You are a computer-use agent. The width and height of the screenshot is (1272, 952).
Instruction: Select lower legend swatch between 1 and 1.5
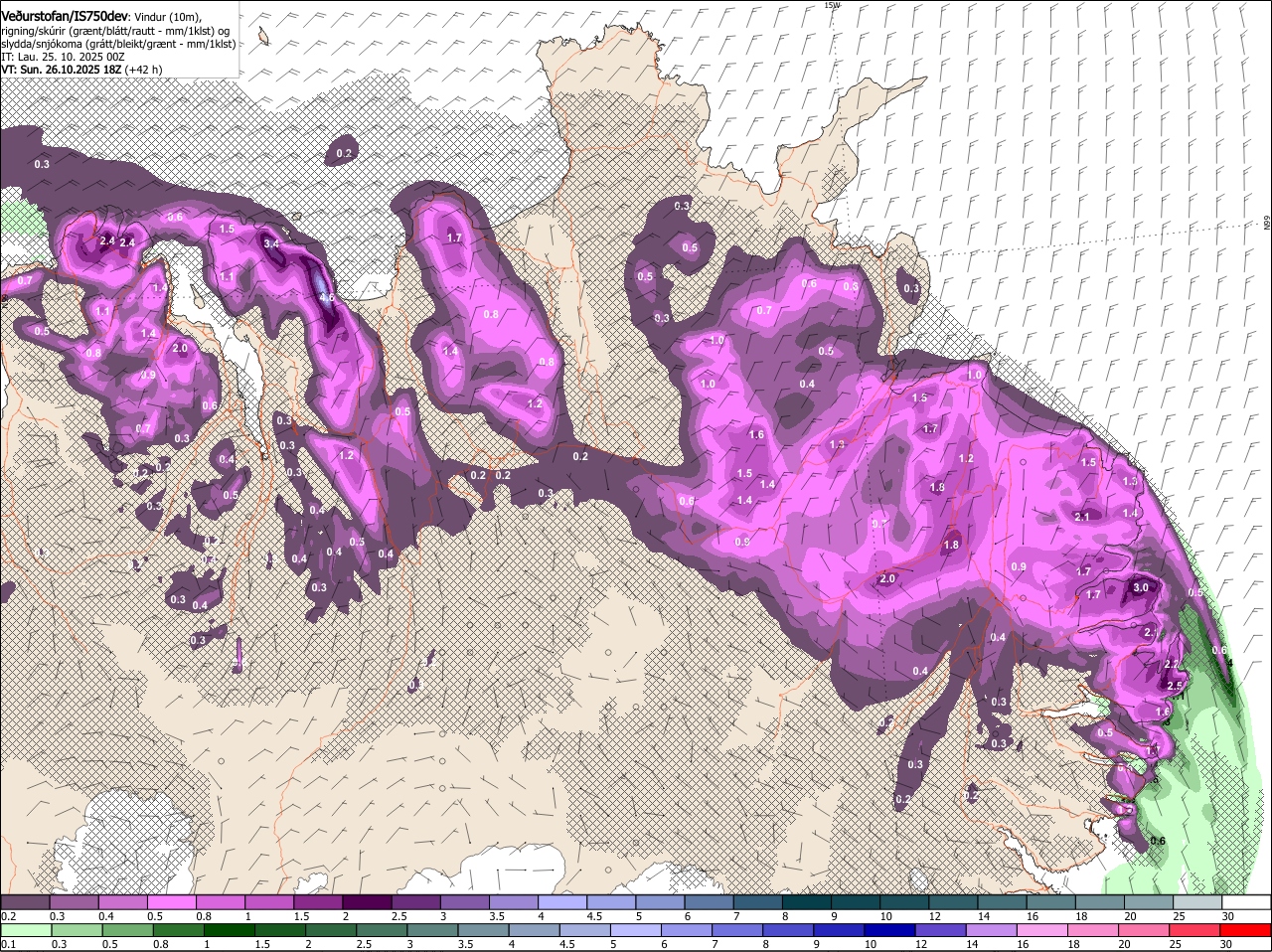click(x=231, y=930)
